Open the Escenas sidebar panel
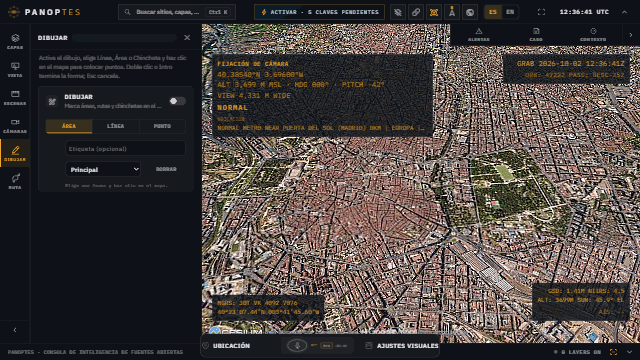640x360 pixels. tap(15, 98)
